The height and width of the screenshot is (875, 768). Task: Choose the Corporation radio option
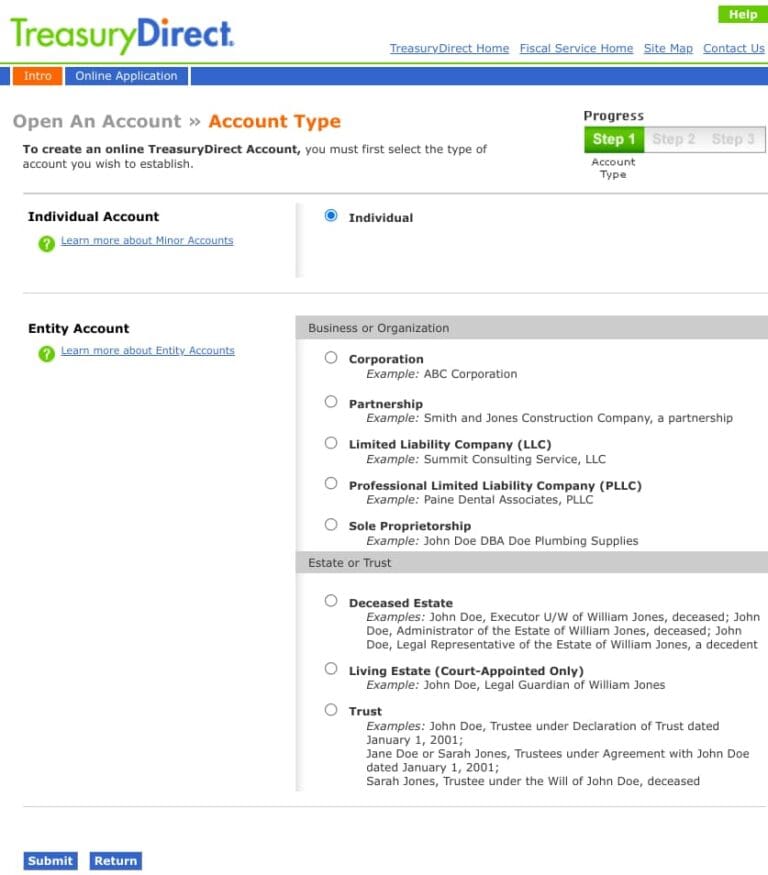[x=331, y=357]
